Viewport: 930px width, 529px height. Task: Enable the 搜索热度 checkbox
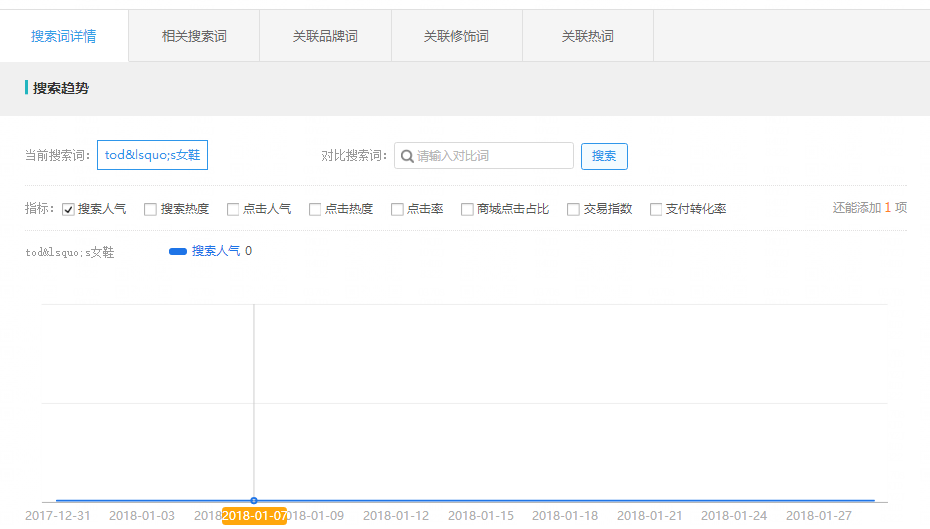click(151, 210)
